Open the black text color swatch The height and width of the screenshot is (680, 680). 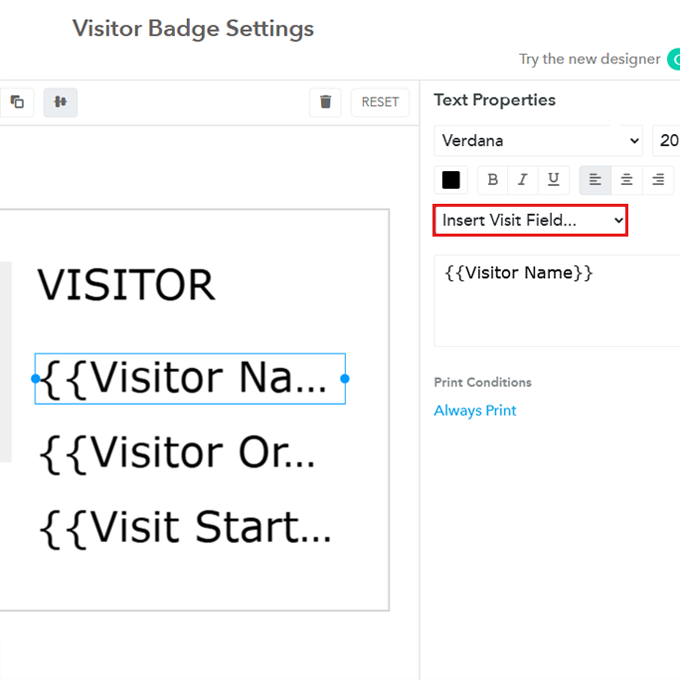[451, 180]
